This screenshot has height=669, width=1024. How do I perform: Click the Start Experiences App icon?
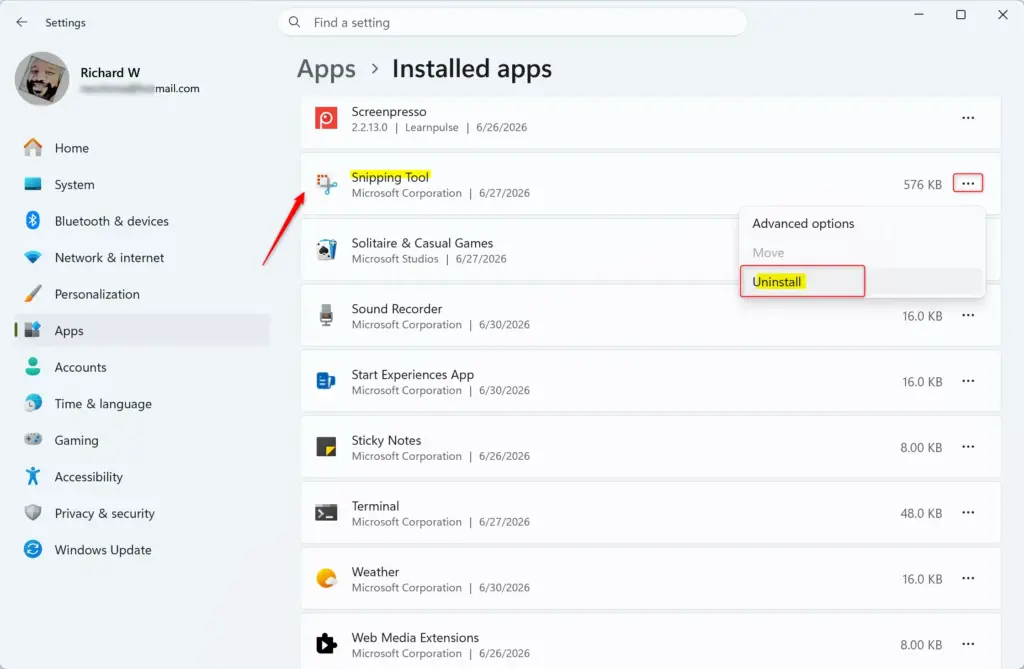326,381
